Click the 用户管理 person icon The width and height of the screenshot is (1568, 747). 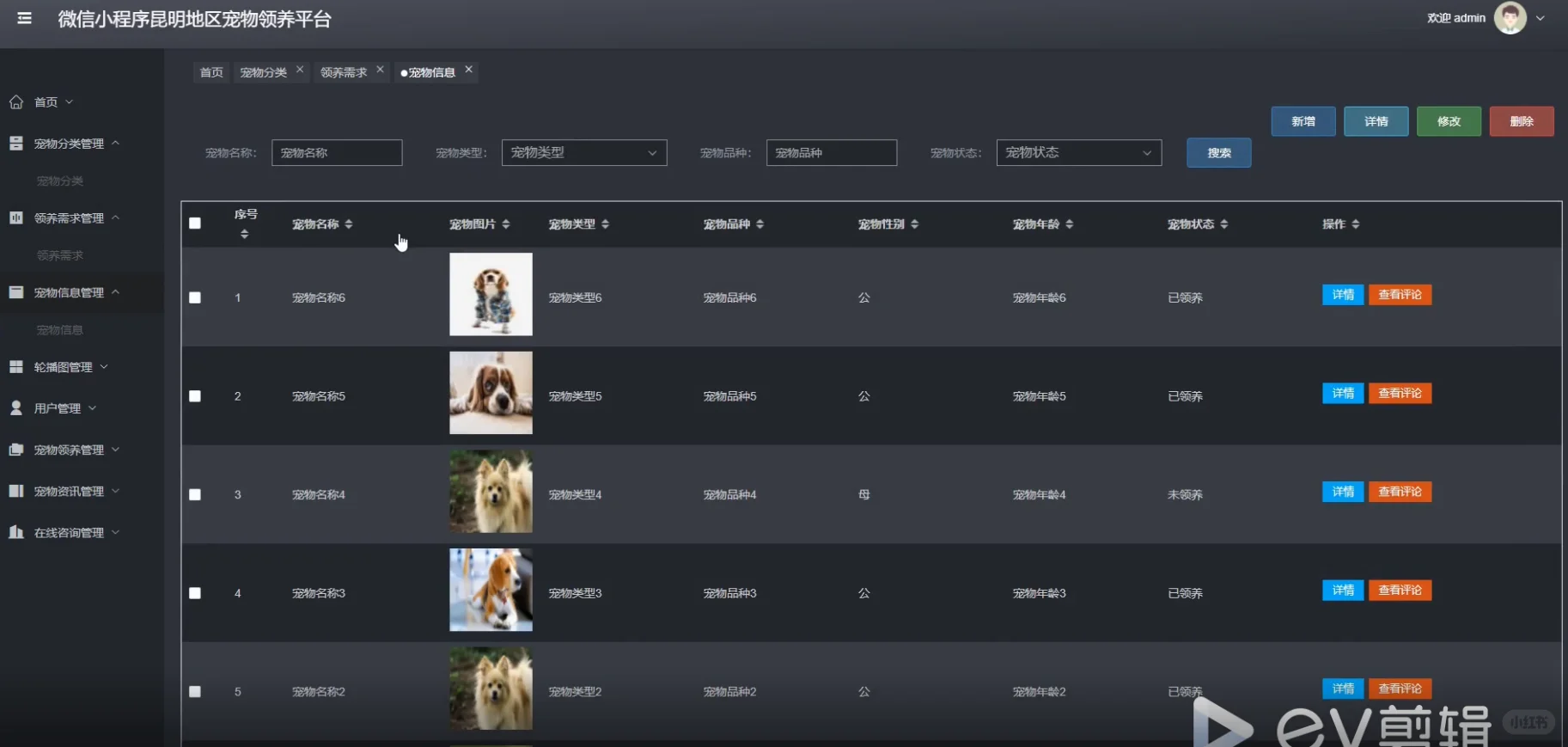(x=16, y=408)
